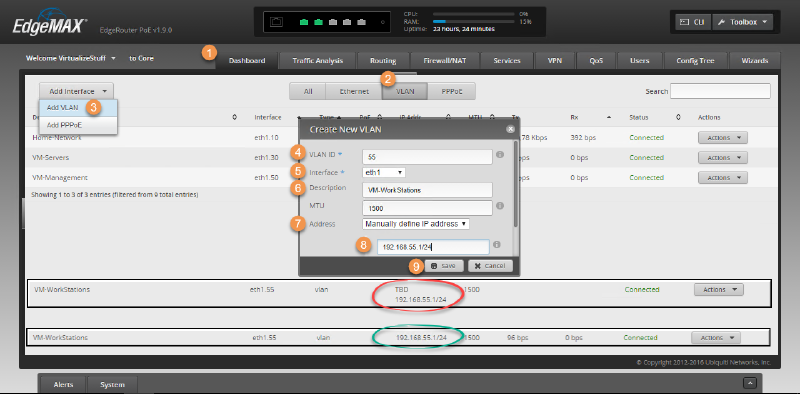The height and width of the screenshot is (394, 800).
Task: Choose Add VLAN from the menu
Action: (x=79, y=107)
